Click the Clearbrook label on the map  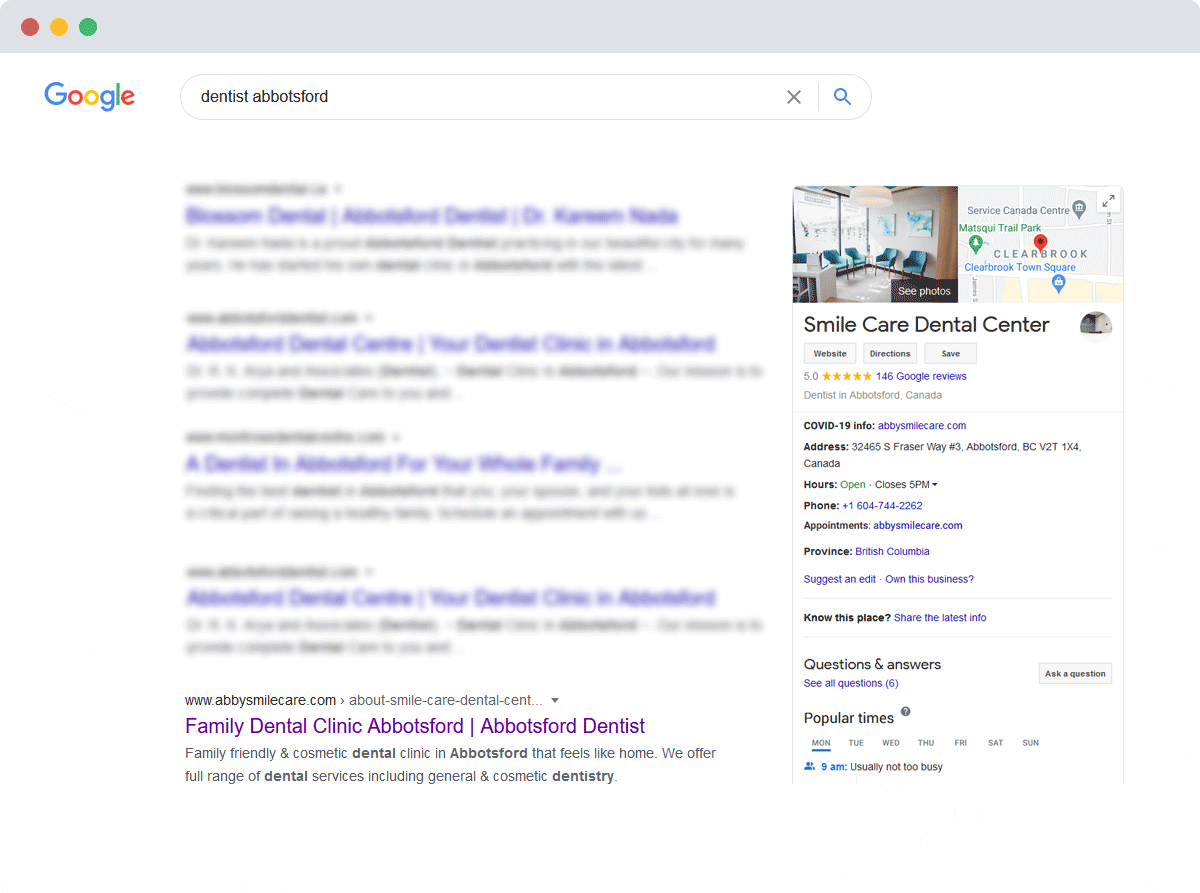pos(1040,255)
